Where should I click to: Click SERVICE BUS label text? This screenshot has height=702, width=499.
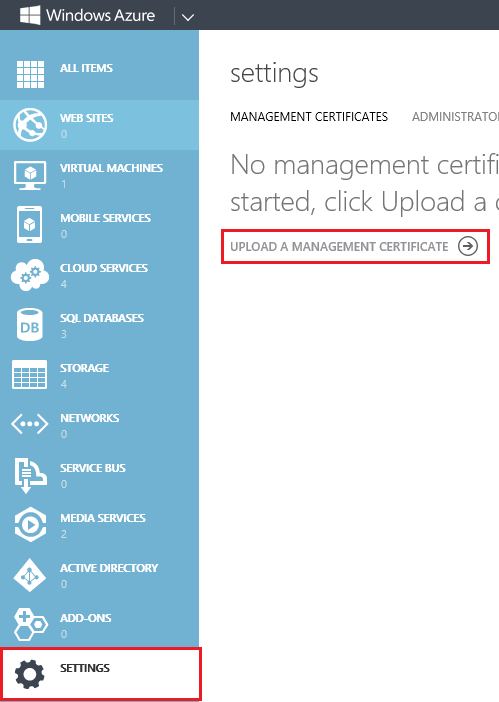[x=93, y=468]
